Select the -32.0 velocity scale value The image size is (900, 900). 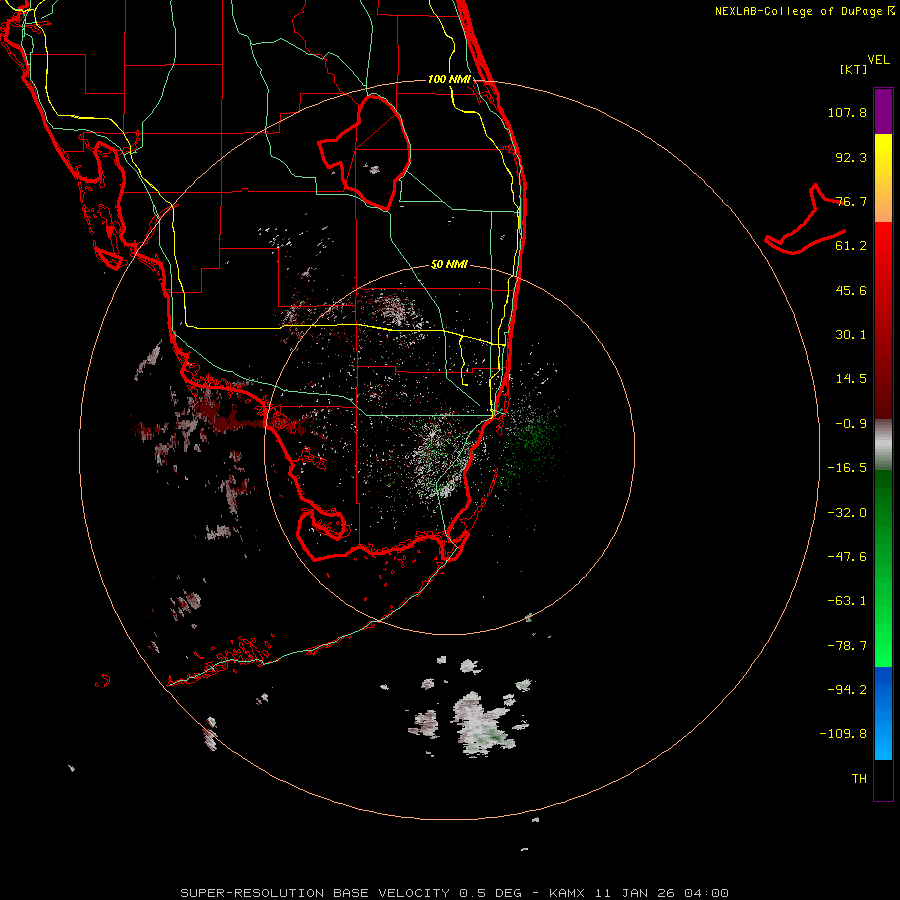pyautogui.click(x=847, y=513)
